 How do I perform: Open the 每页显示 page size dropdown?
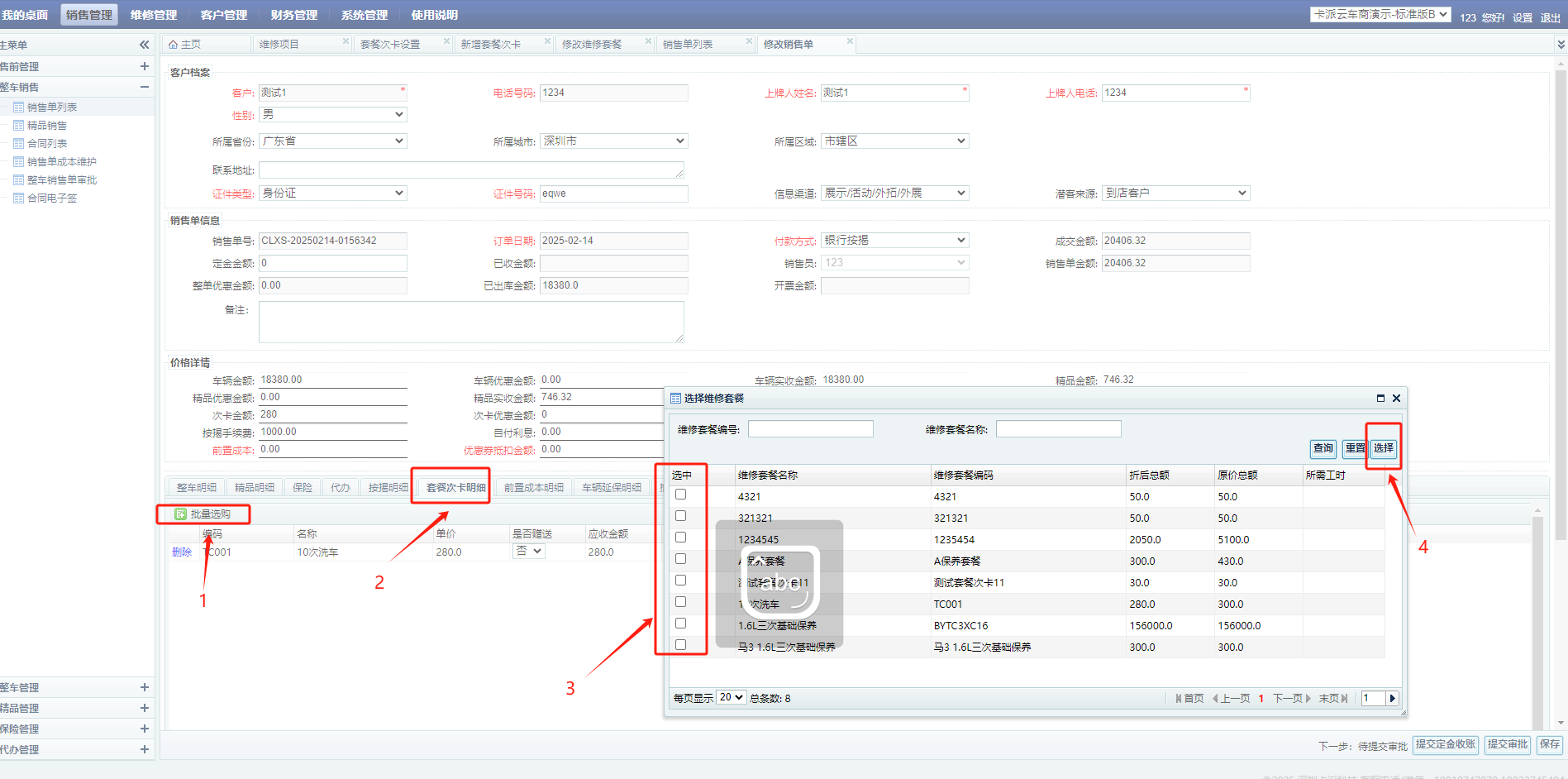point(731,698)
